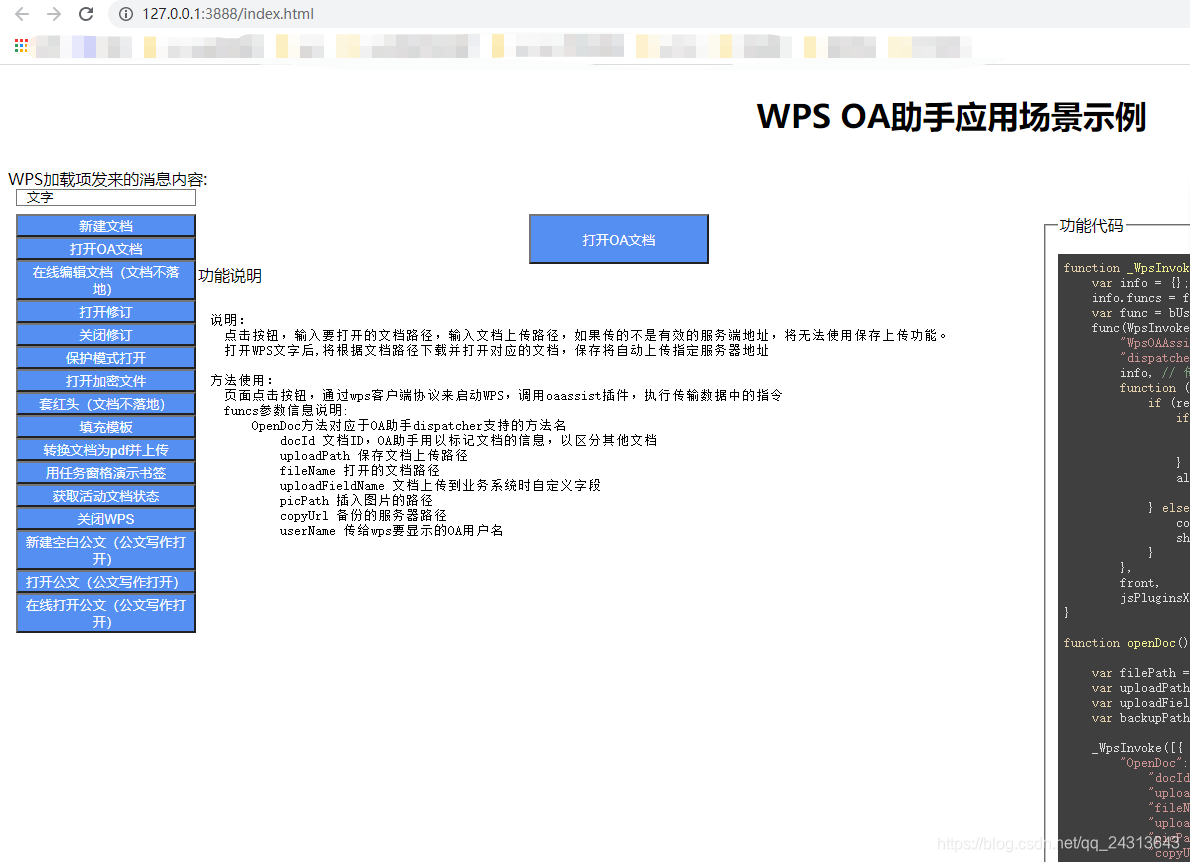Click the fileName 打开的文档路径 line
The height and width of the screenshot is (862, 1190).
point(359,470)
